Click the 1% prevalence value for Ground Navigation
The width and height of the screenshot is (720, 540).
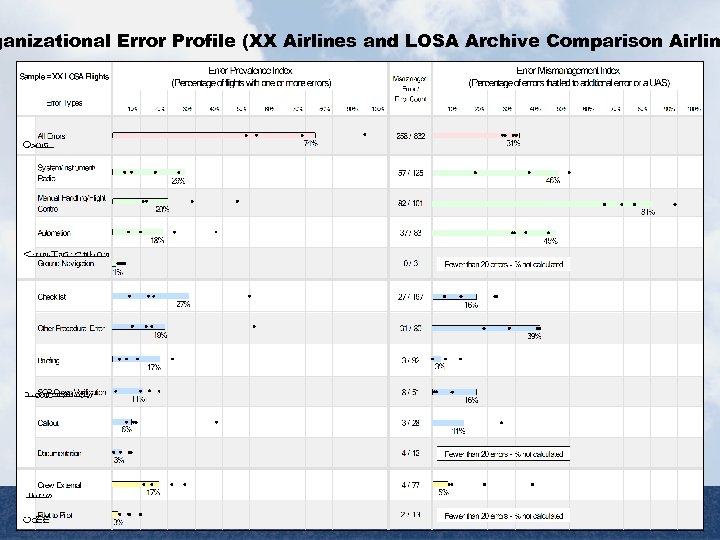pos(118,272)
